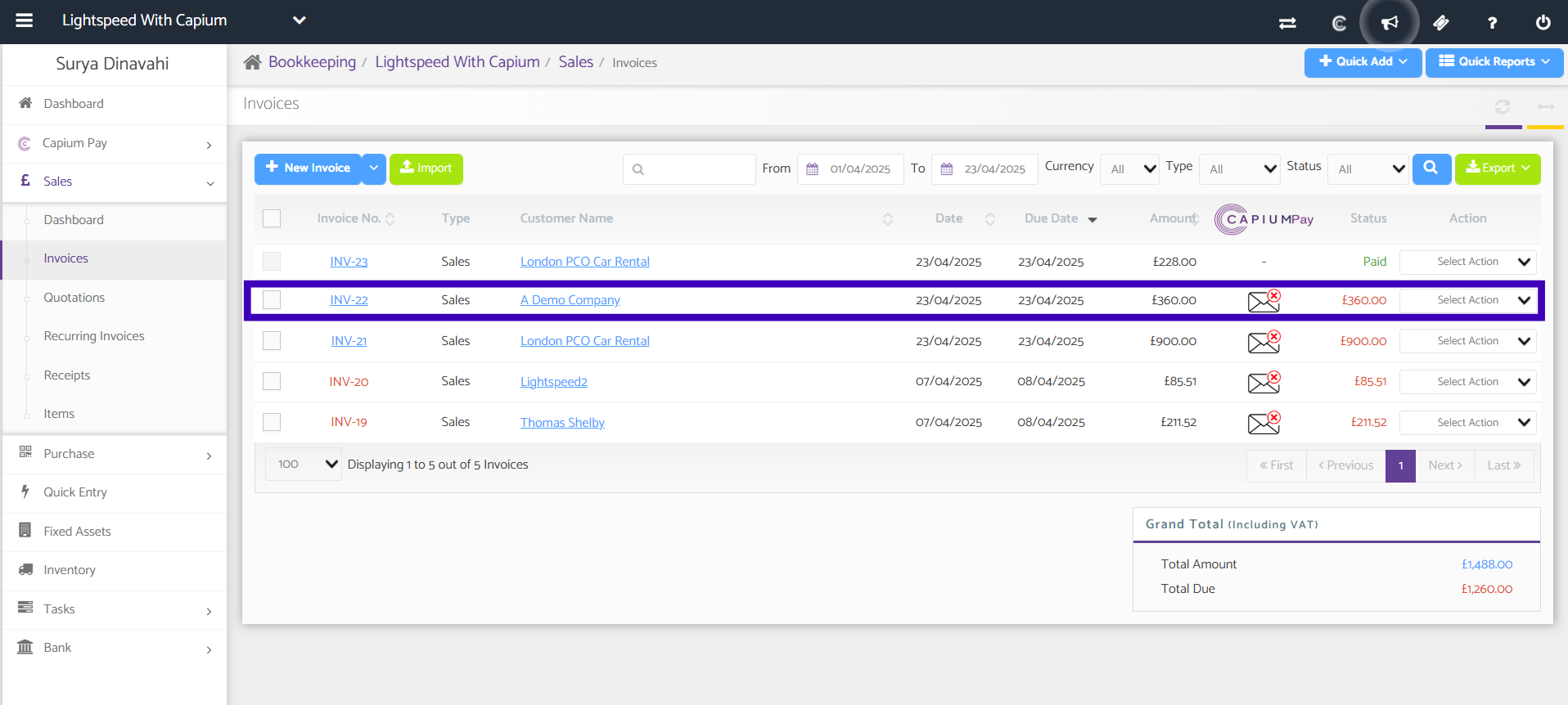1568x705 pixels.
Task: Open the Export dropdown button
Action: click(x=1498, y=168)
